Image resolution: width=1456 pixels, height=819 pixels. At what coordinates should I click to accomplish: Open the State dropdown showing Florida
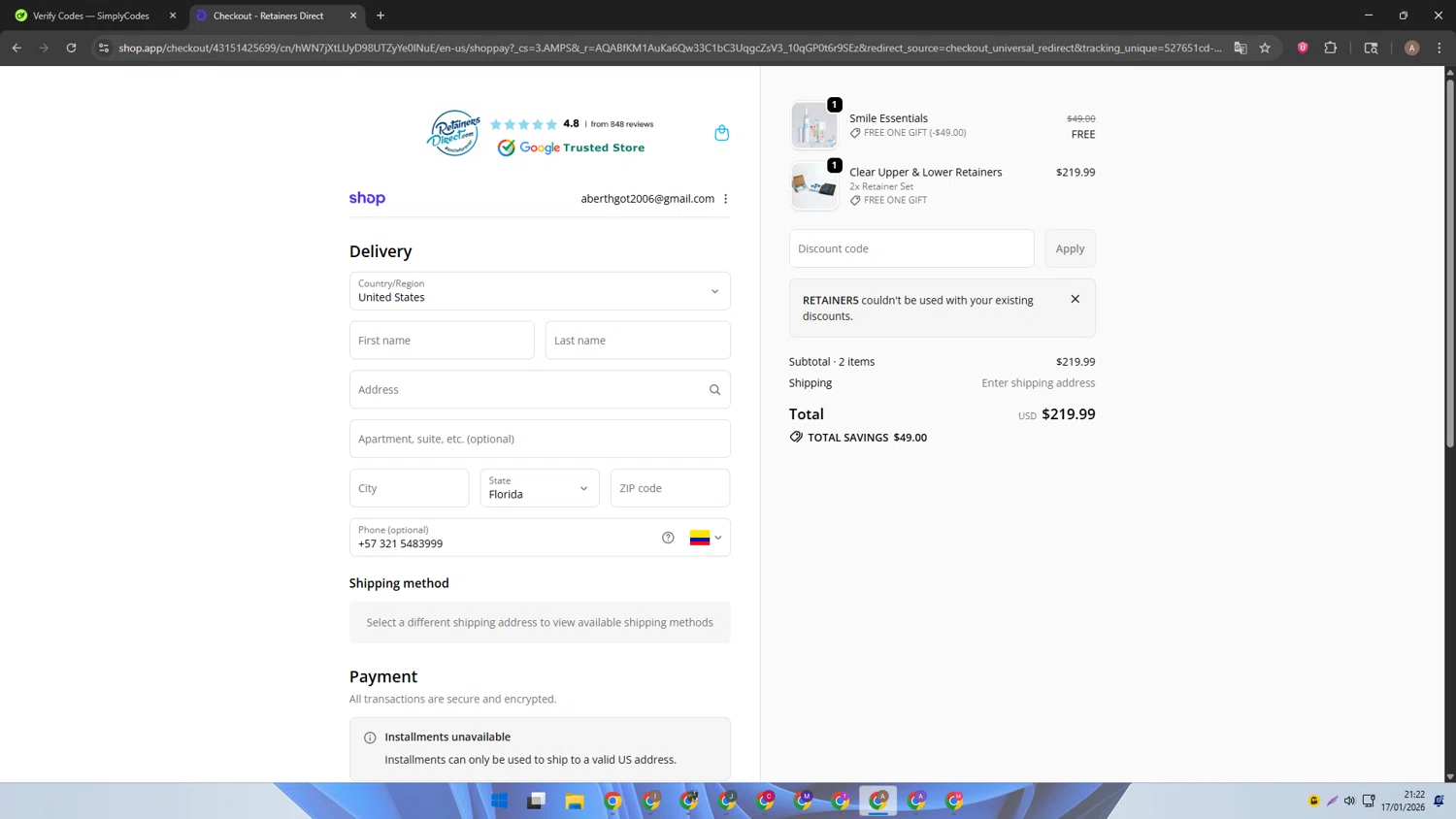coord(540,488)
